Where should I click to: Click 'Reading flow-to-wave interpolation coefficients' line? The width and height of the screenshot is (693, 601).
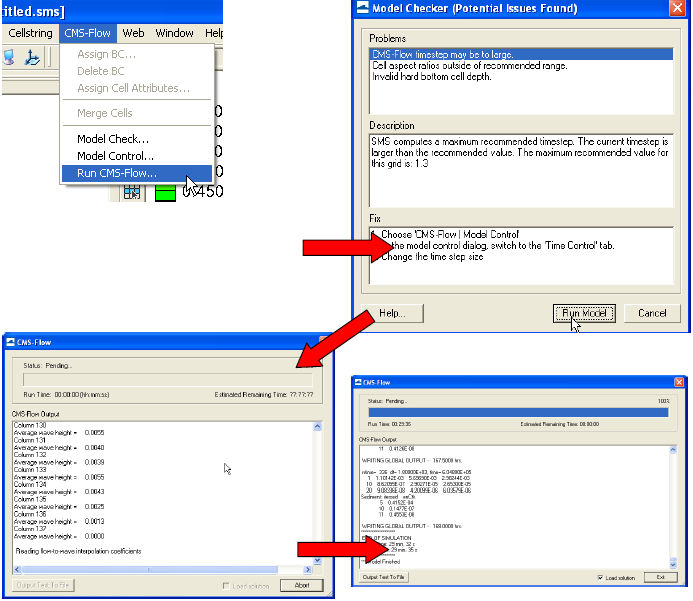tap(78, 551)
